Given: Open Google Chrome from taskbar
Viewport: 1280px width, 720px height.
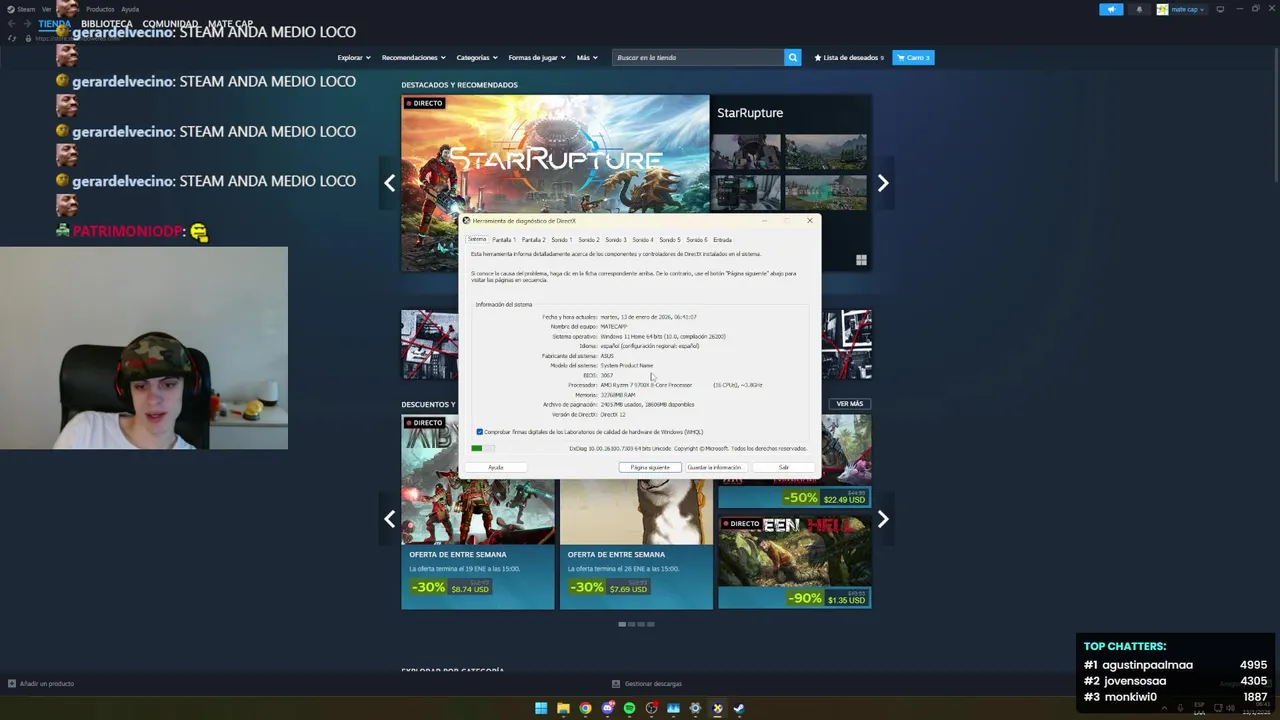Looking at the screenshot, I should [585, 708].
